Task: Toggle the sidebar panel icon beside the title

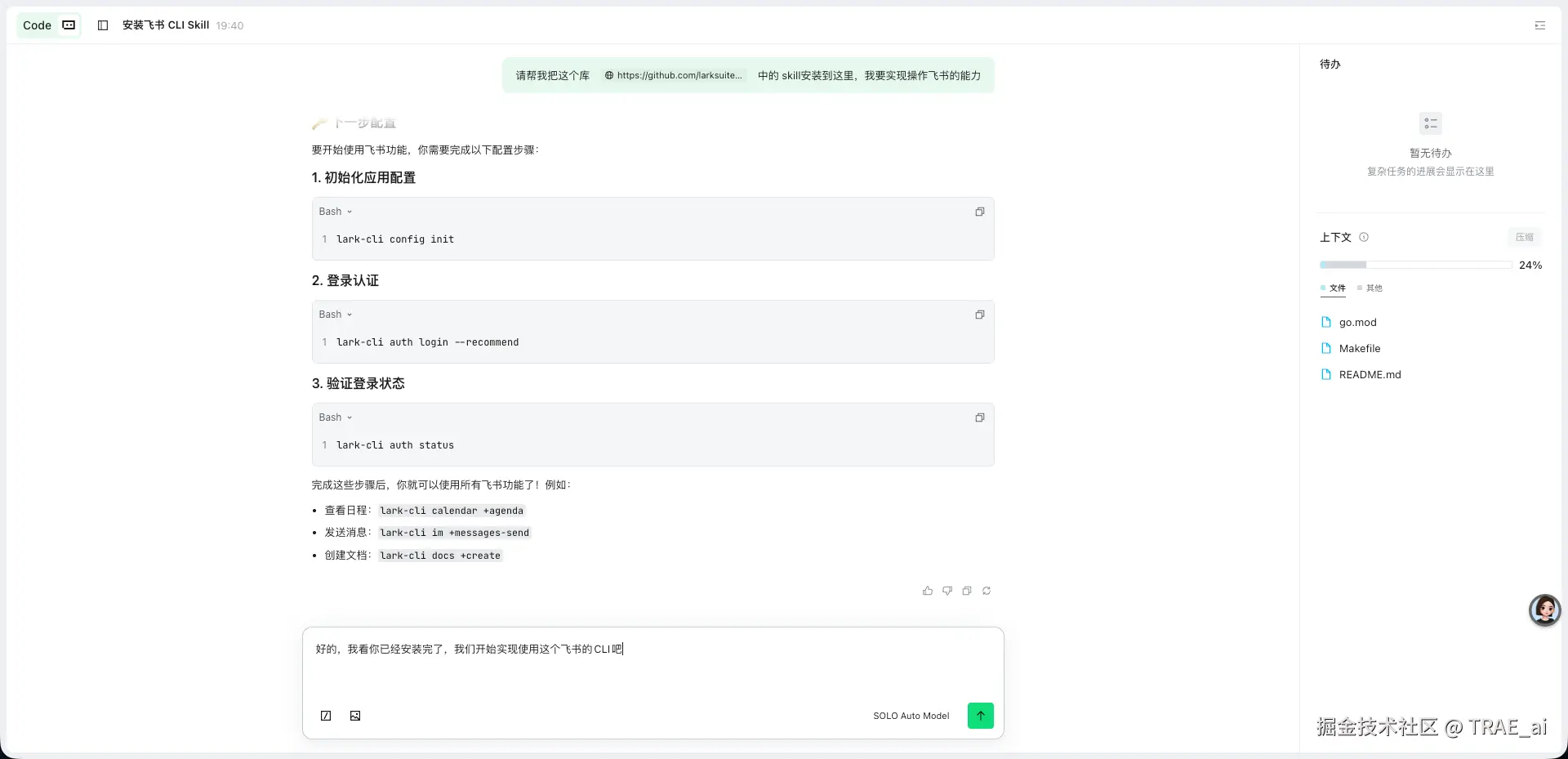Action: pyautogui.click(x=103, y=25)
